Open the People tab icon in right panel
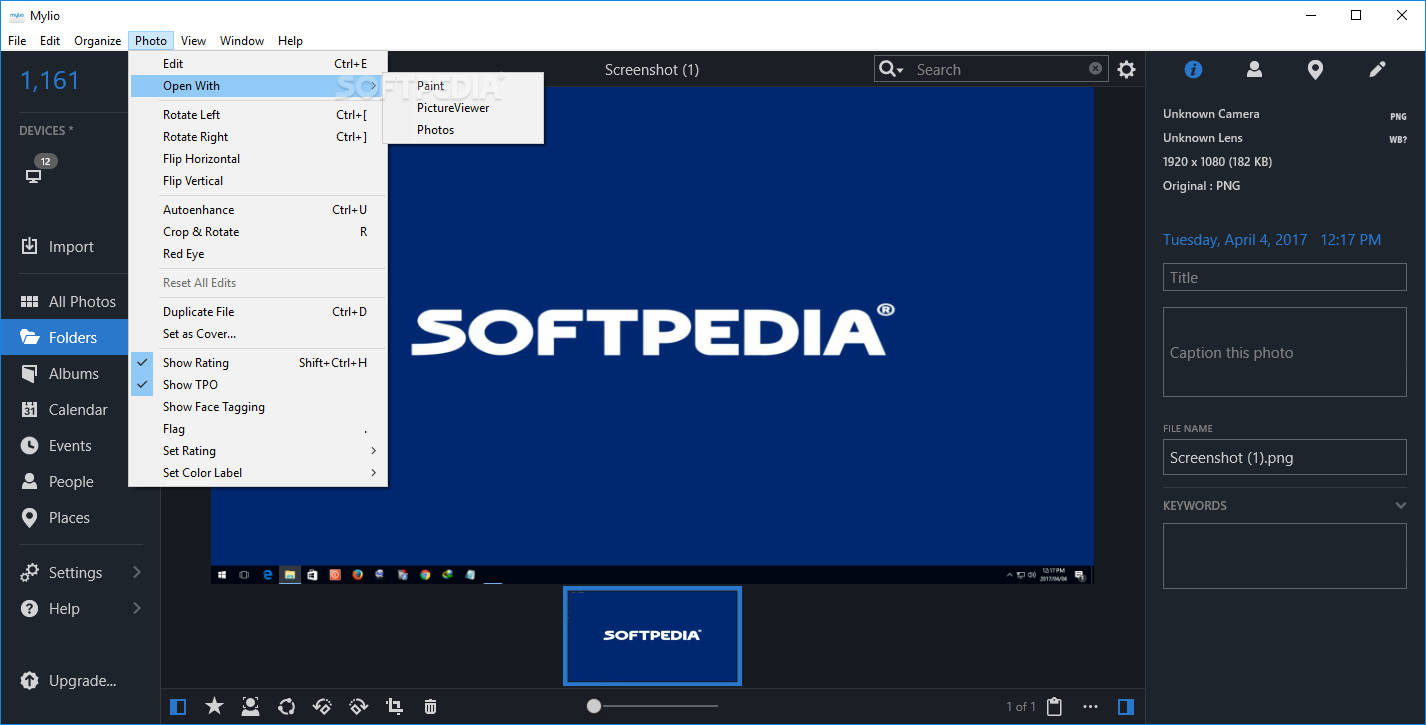The width and height of the screenshot is (1426, 725). coord(1254,69)
